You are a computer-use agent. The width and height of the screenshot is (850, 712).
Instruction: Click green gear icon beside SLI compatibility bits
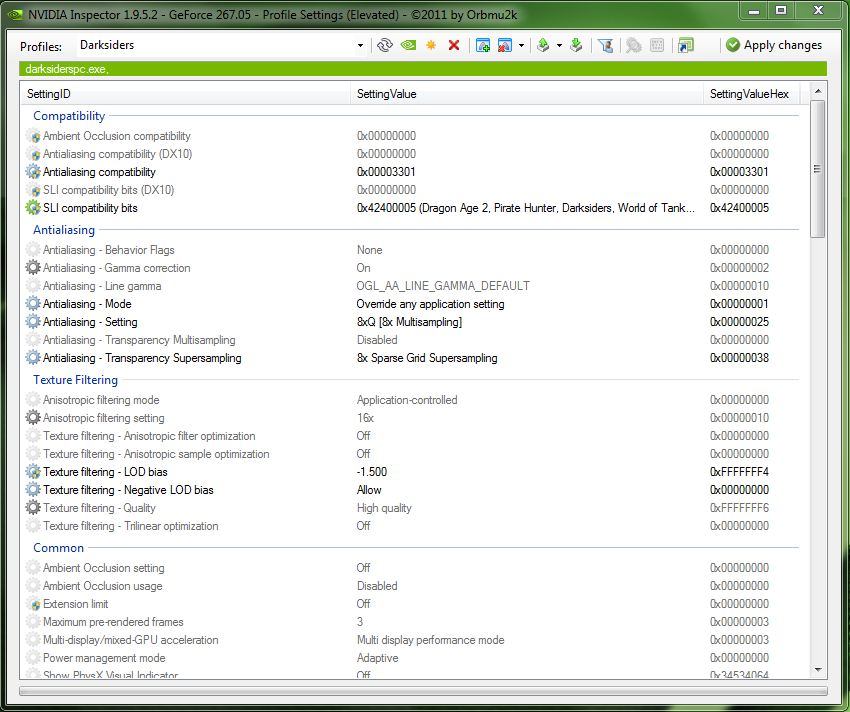33,208
